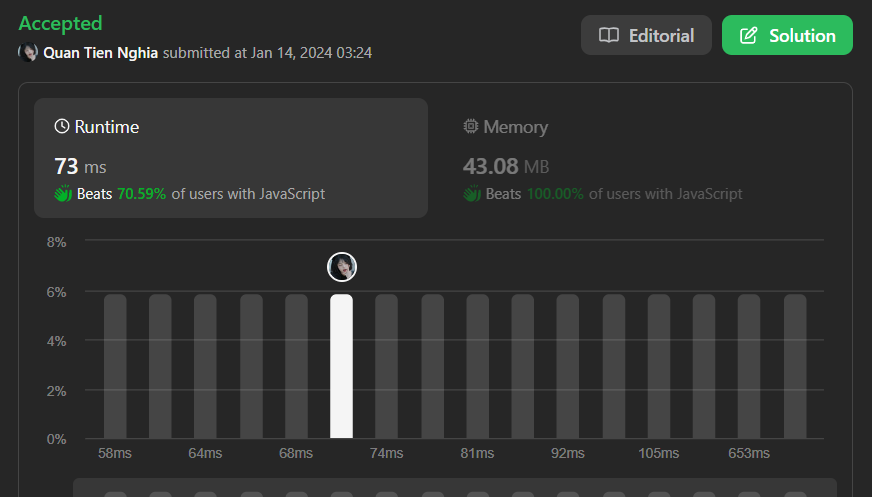872x497 pixels.
Task: Click the clock icon beside Runtime
Action: 62,127
